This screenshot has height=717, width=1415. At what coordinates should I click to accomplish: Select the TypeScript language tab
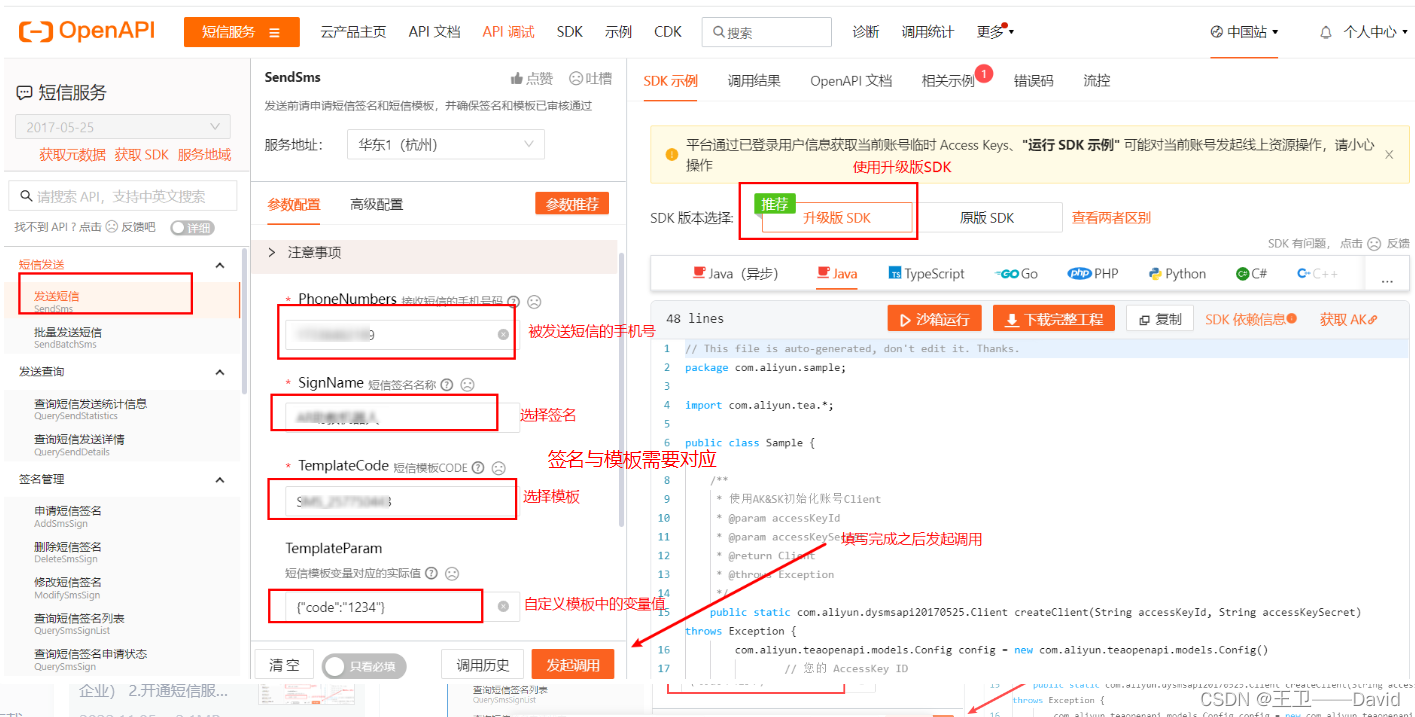pyautogui.click(x=927, y=273)
